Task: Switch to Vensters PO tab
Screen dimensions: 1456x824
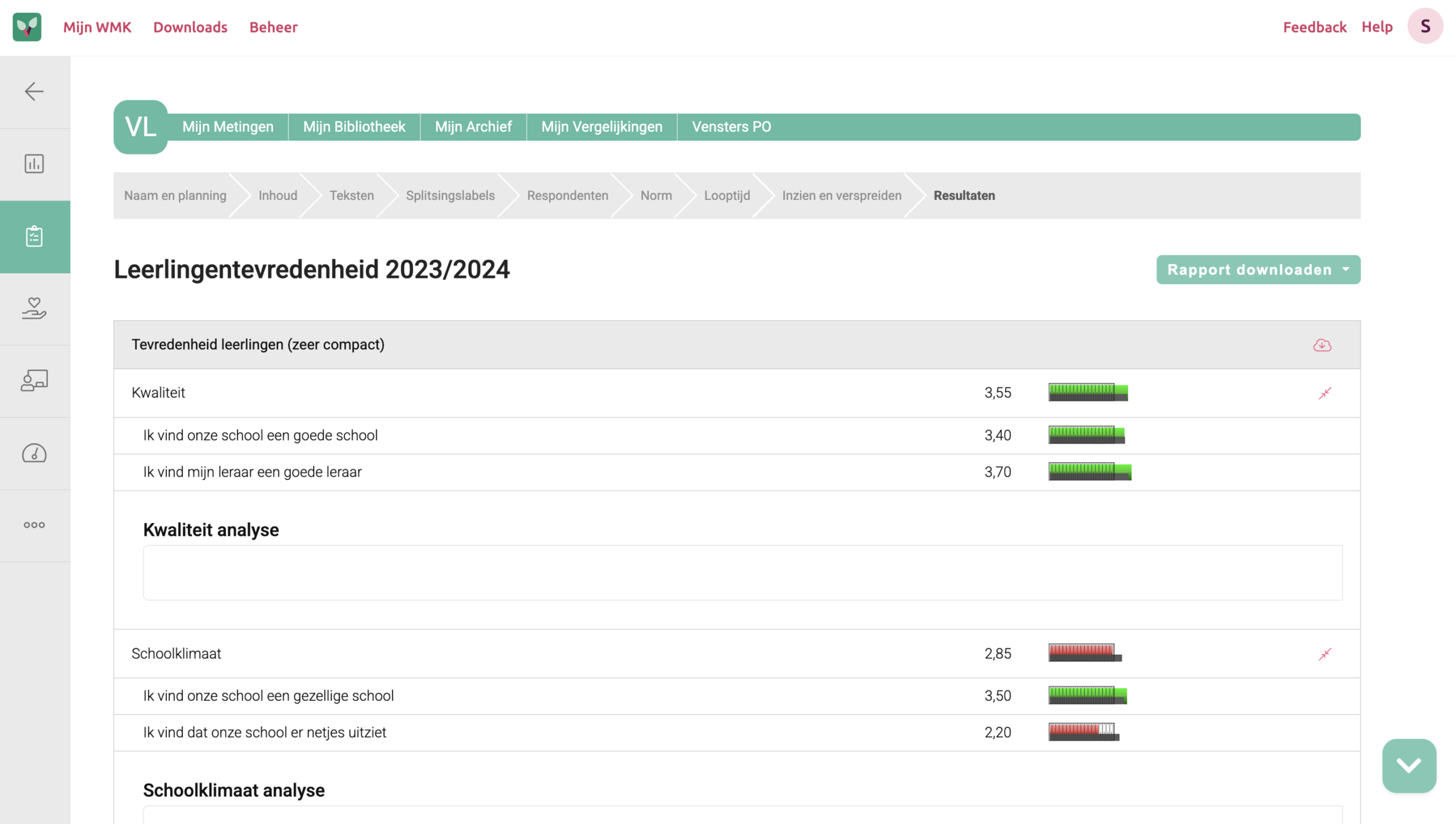Action: (x=732, y=127)
